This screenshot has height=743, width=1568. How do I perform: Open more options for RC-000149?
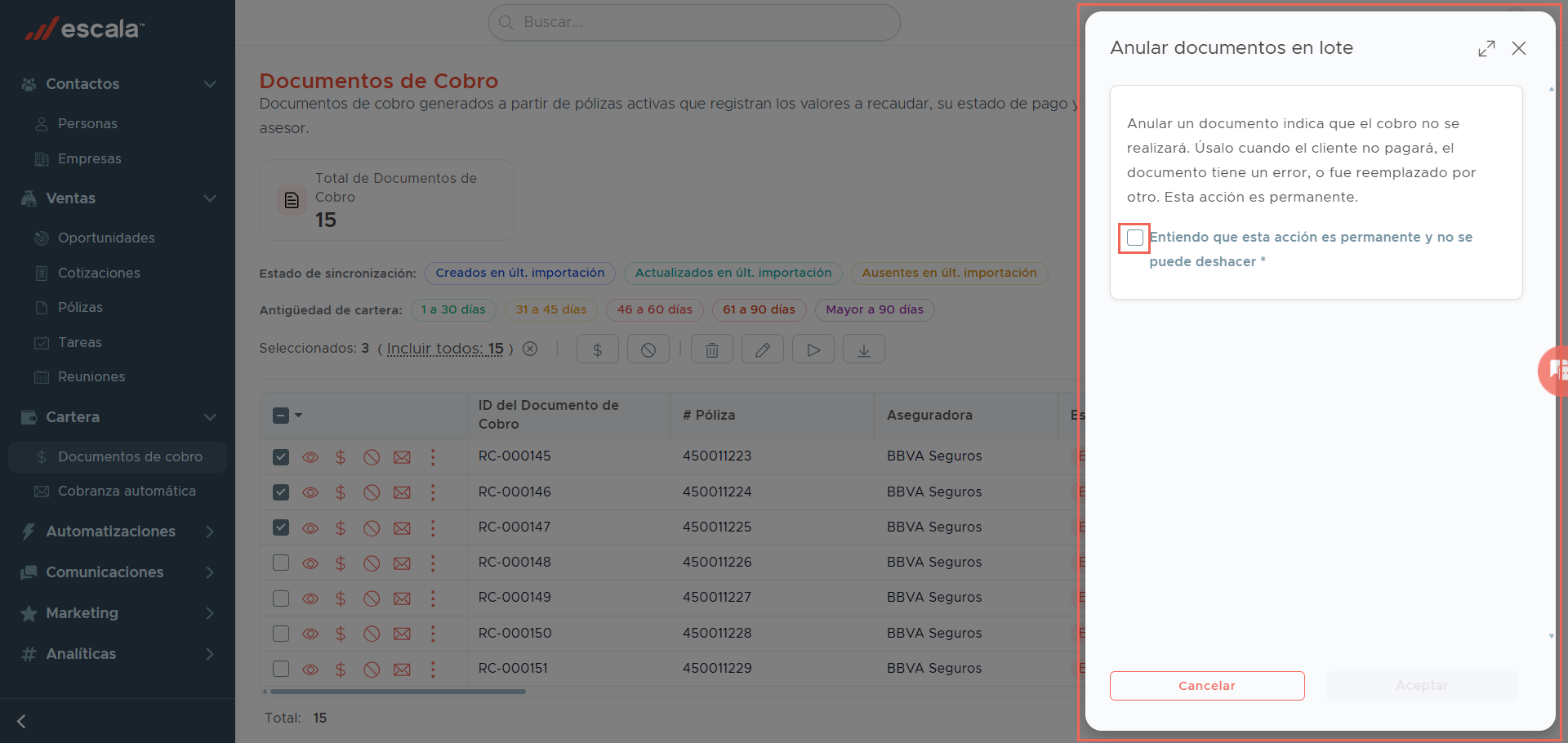(433, 598)
